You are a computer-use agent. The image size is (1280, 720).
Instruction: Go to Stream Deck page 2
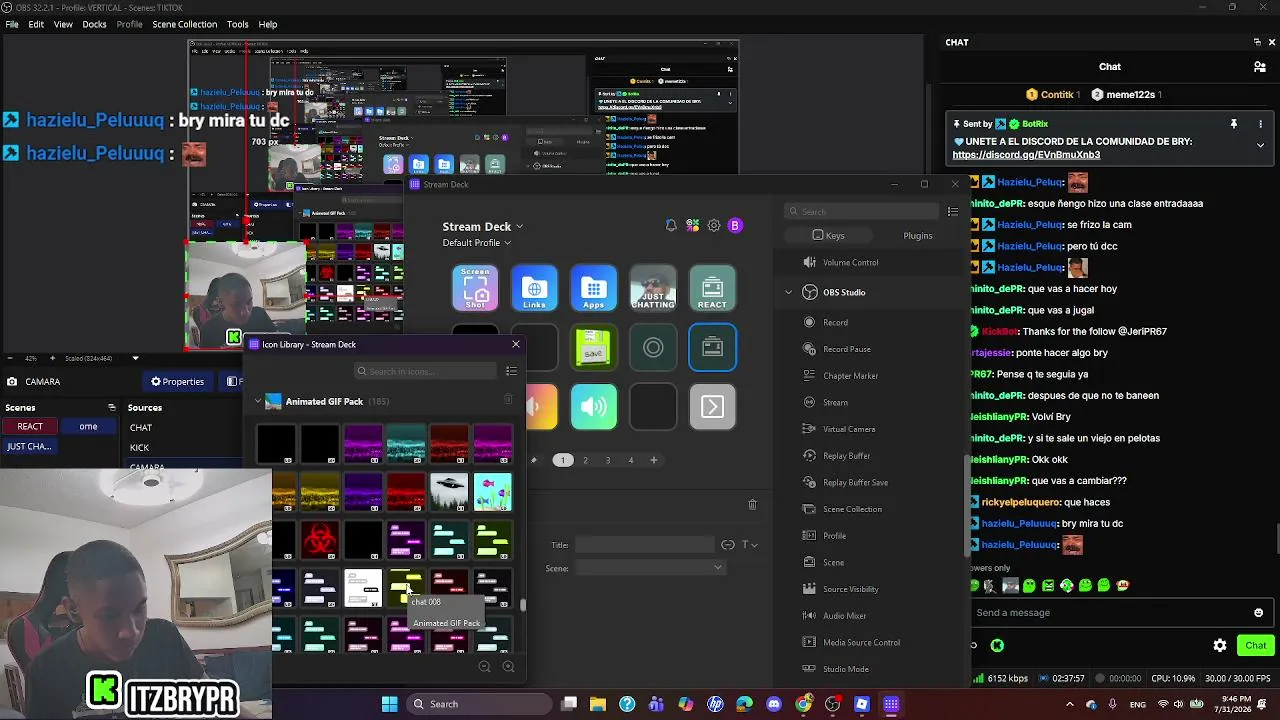click(585, 460)
